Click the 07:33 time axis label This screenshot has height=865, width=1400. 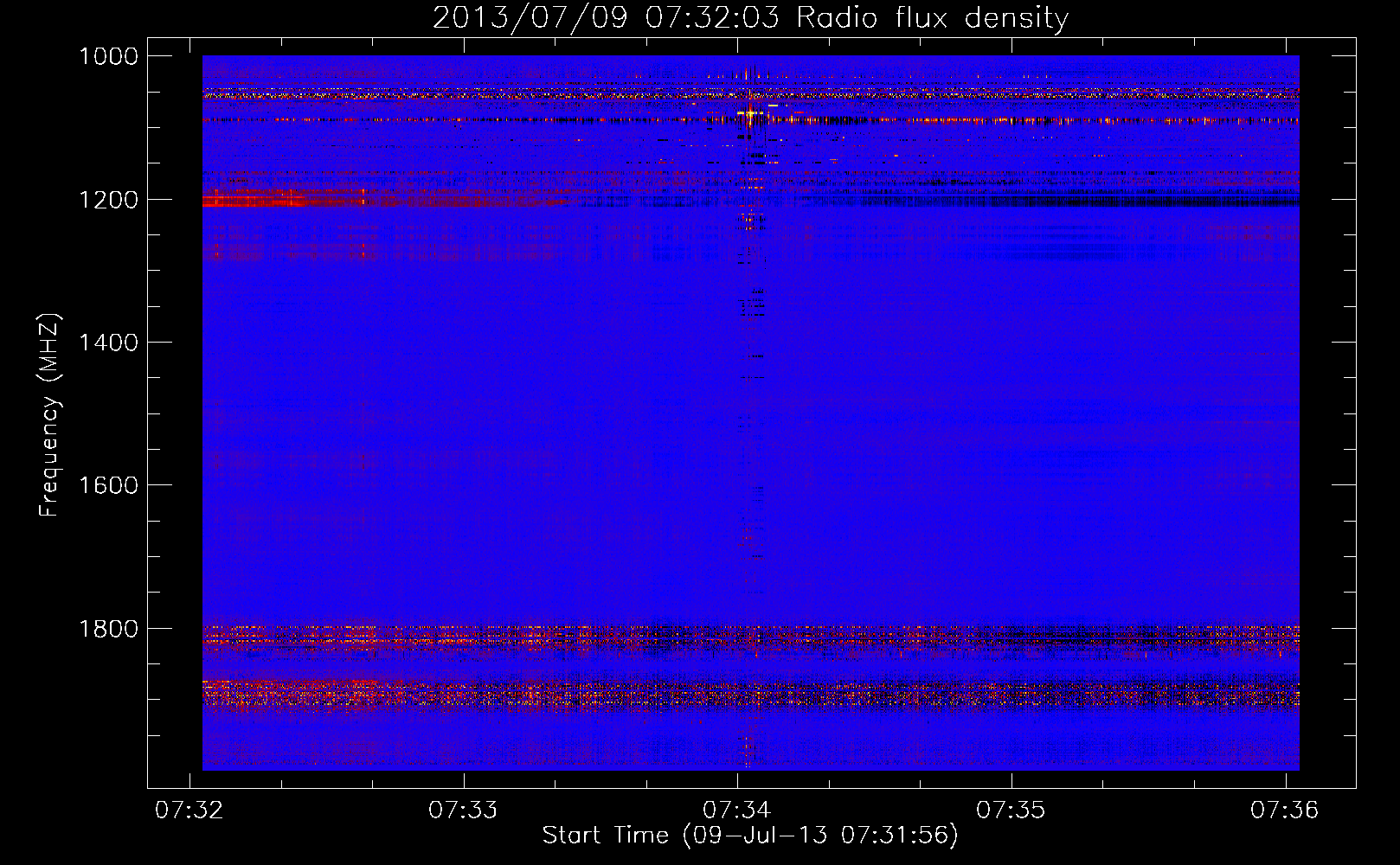click(463, 810)
